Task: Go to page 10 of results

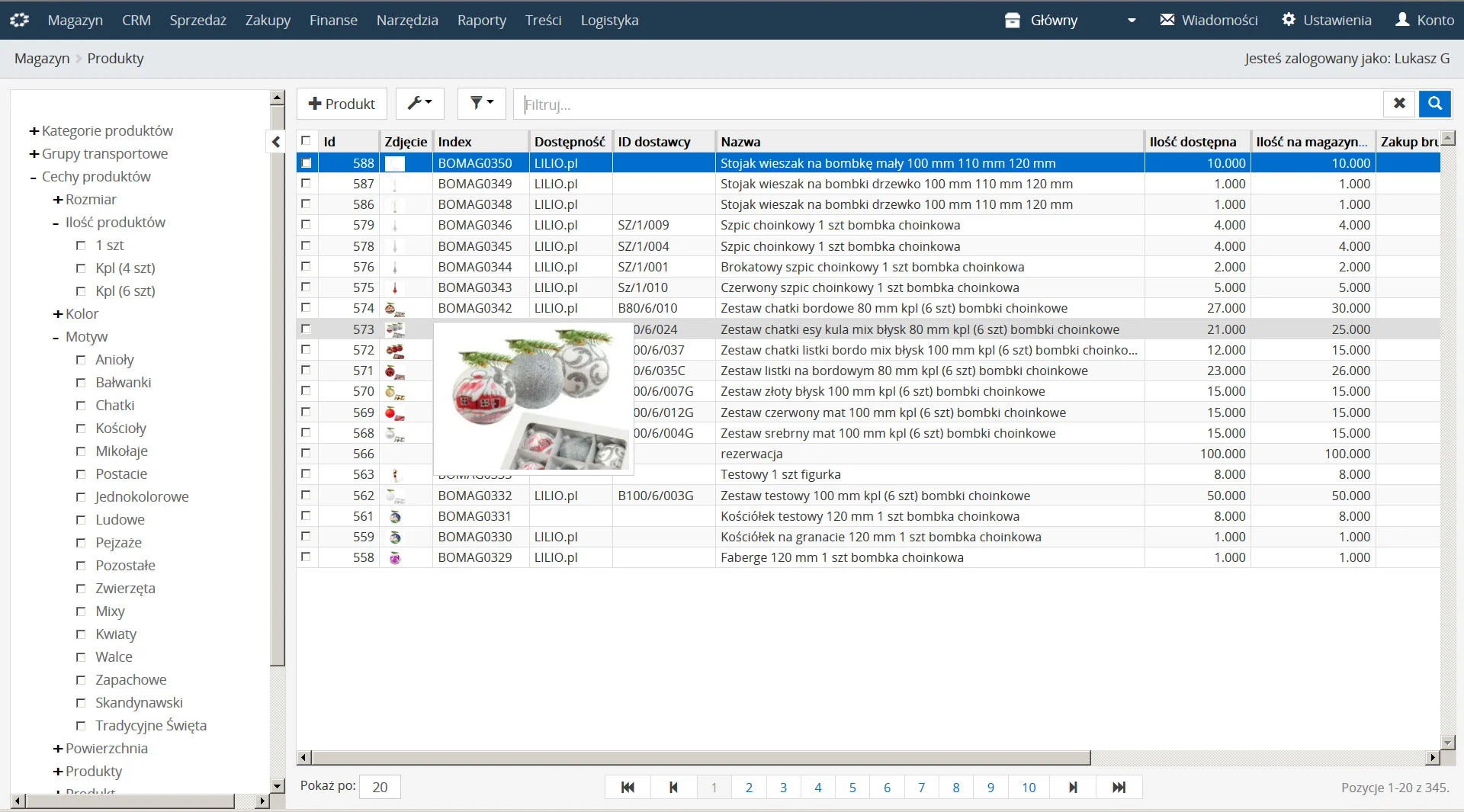Action: (1029, 787)
